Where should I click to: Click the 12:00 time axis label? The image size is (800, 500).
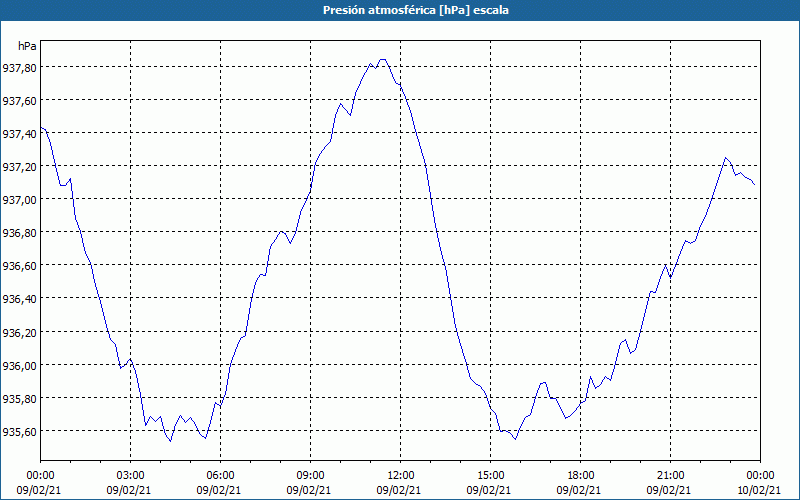coord(401,476)
